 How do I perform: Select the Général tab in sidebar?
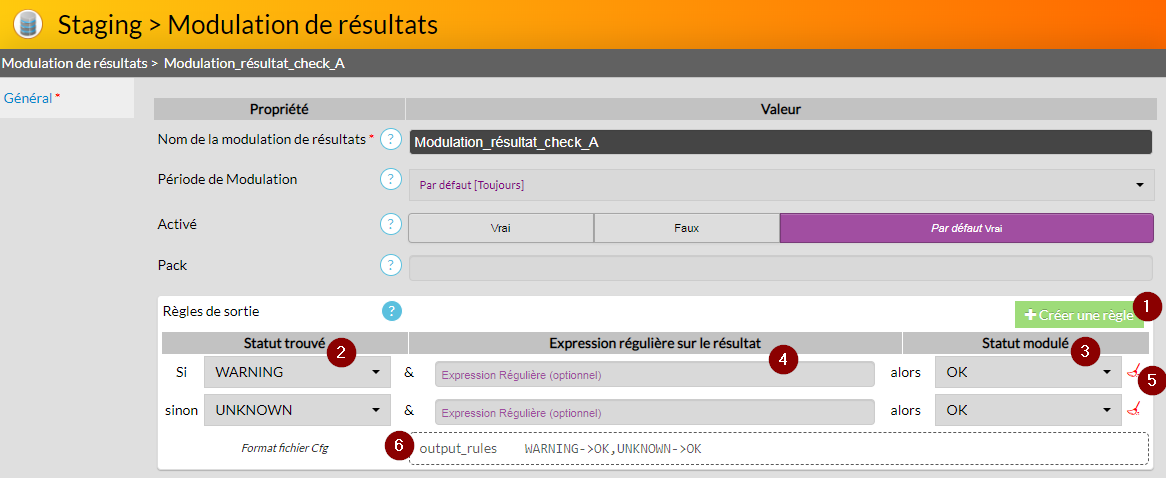[28, 98]
